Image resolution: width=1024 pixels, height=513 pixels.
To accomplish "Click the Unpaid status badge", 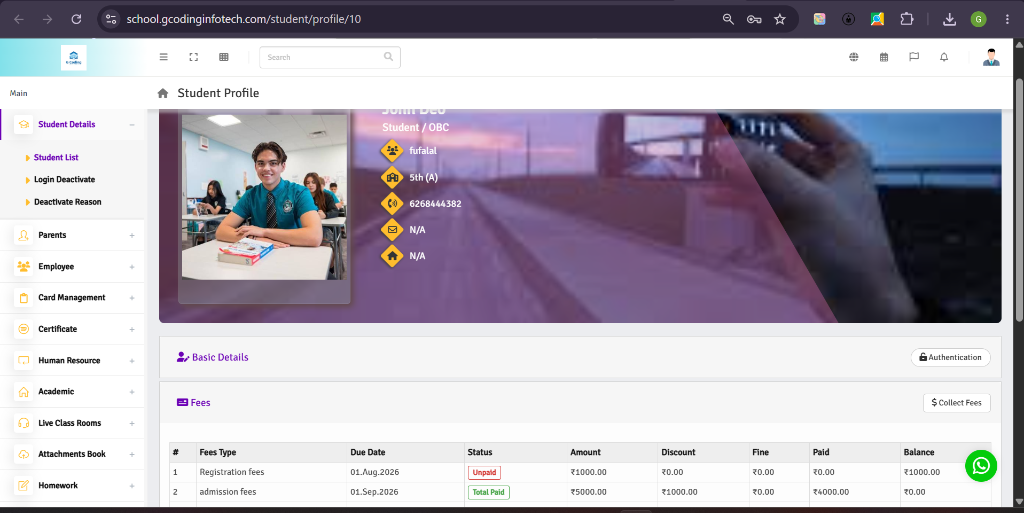I will click(x=485, y=473).
